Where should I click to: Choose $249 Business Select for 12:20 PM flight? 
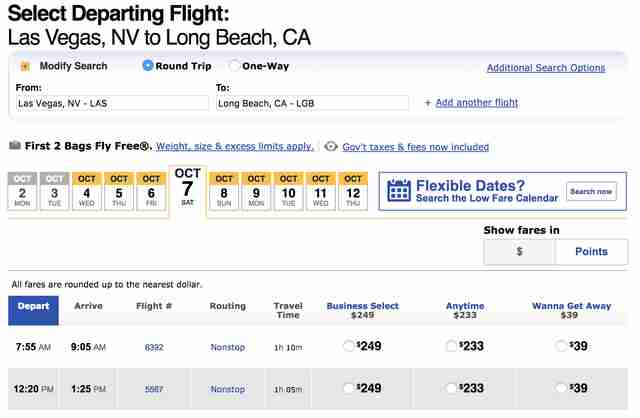pyautogui.click(x=348, y=388)
